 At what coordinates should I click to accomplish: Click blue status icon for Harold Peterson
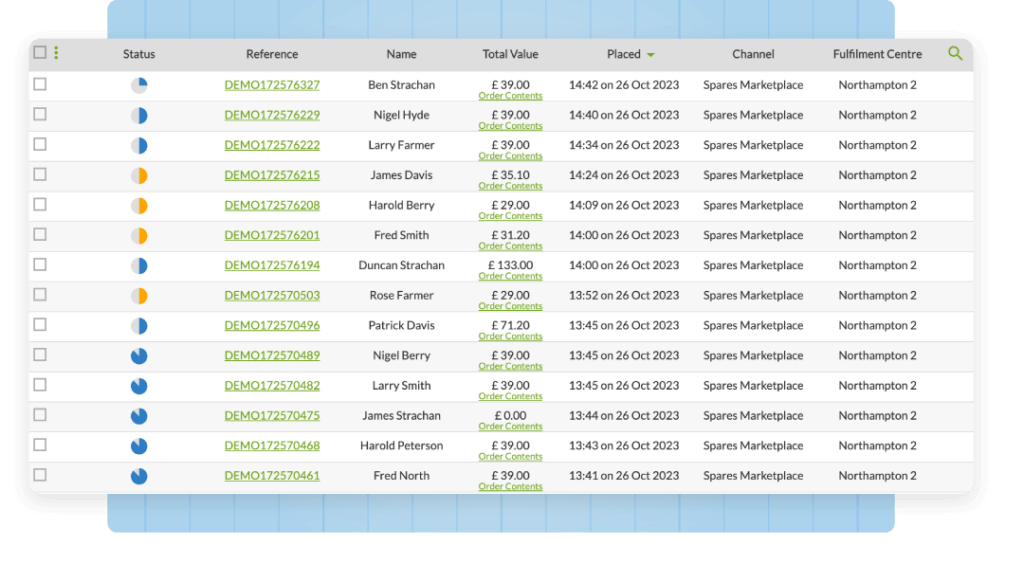tap(139, 446)
